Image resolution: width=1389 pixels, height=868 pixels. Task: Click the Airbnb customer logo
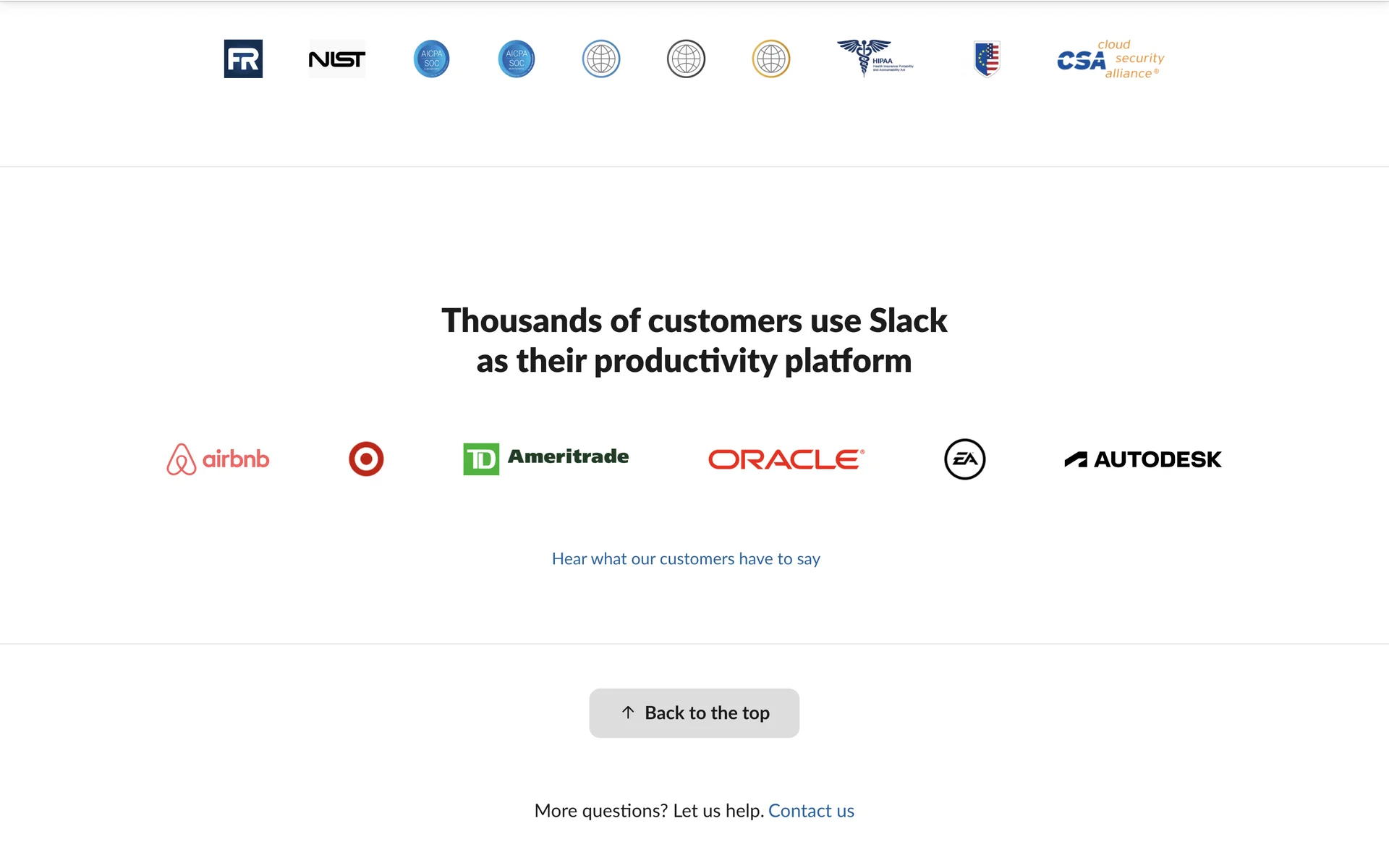pyautogui.click(x=218, y=459)
